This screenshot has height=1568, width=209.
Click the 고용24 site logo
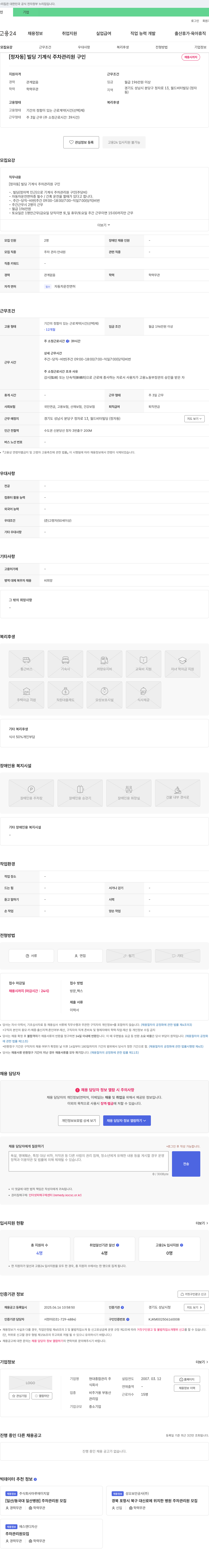pos(8,33)
